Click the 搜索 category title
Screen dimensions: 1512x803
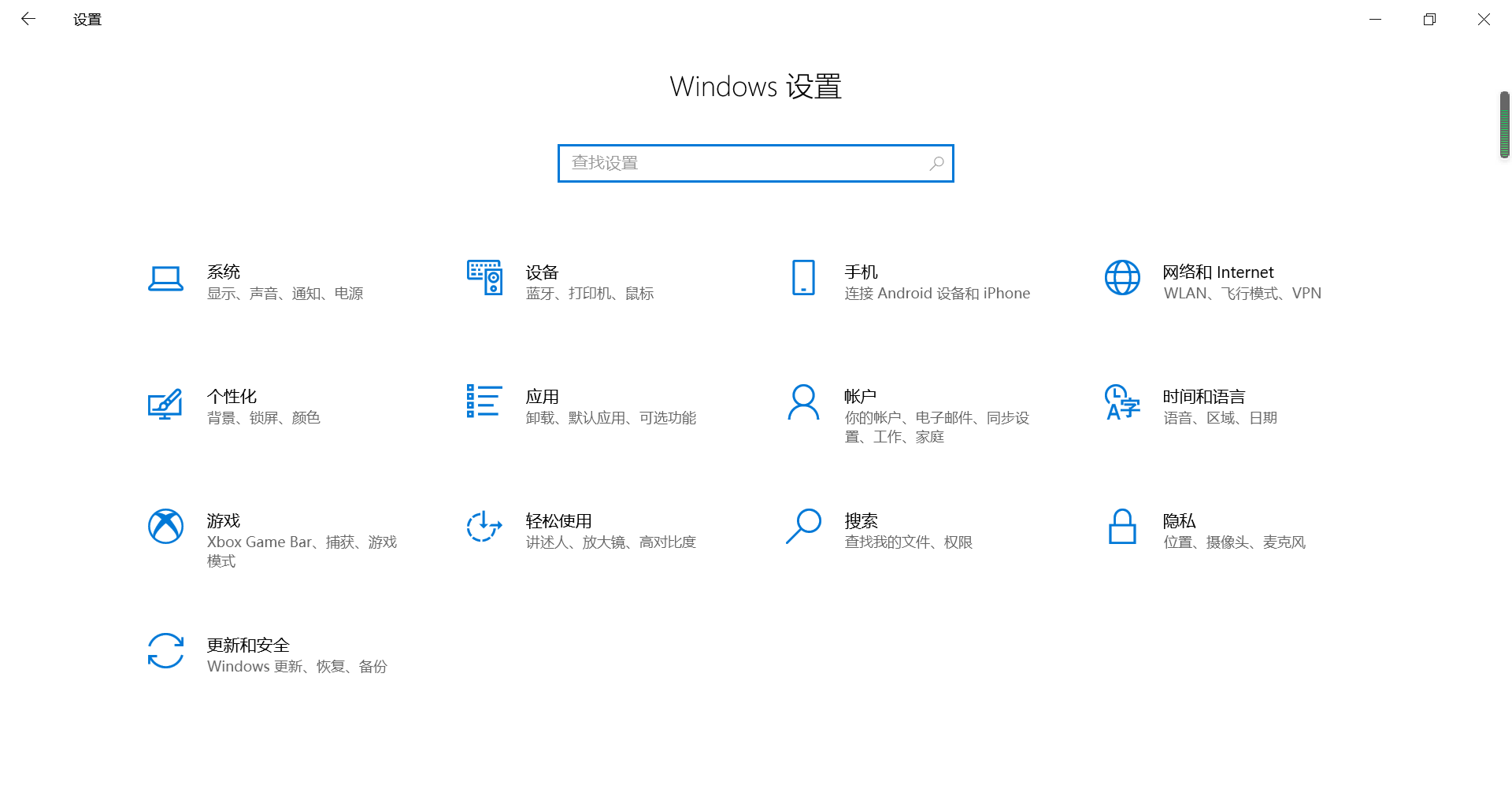click(861, 520)
